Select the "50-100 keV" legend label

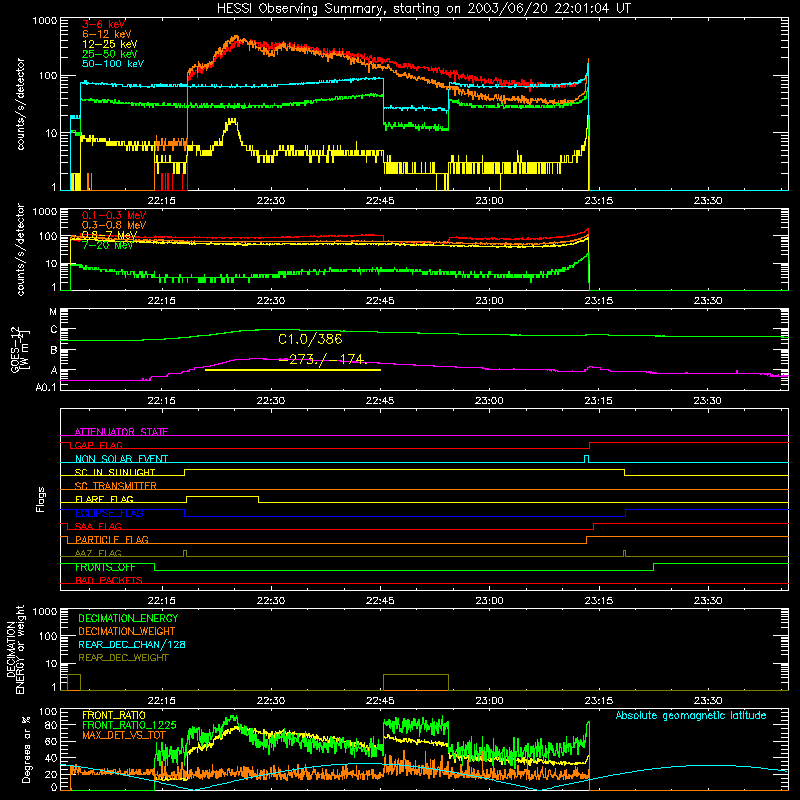[113, 64]
